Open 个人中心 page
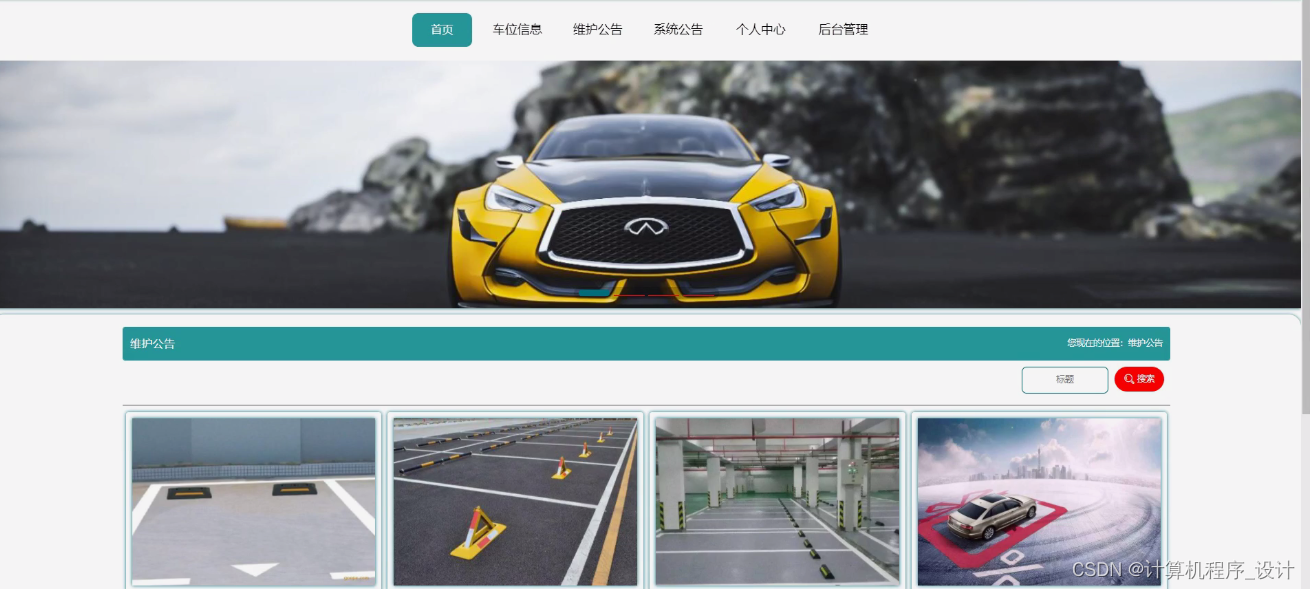The width and height of the screenshot is (1310, 589). point(761,30)
